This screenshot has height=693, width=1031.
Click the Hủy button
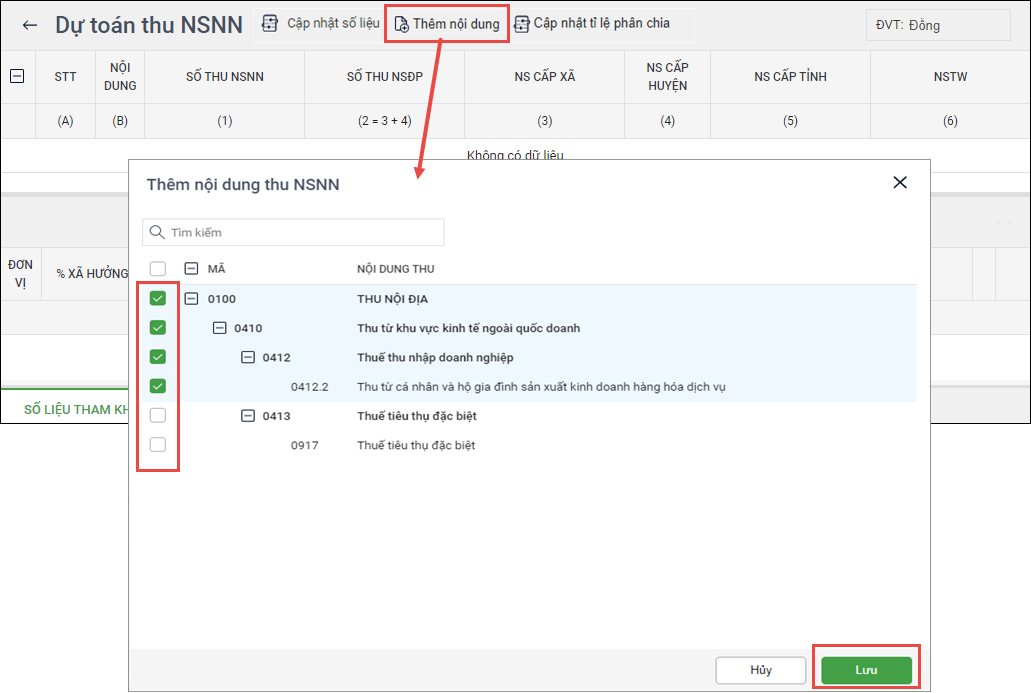pos(761,670)
